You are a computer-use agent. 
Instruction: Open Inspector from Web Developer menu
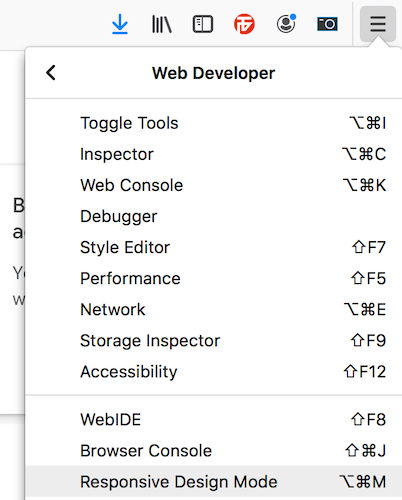[214, 154]
